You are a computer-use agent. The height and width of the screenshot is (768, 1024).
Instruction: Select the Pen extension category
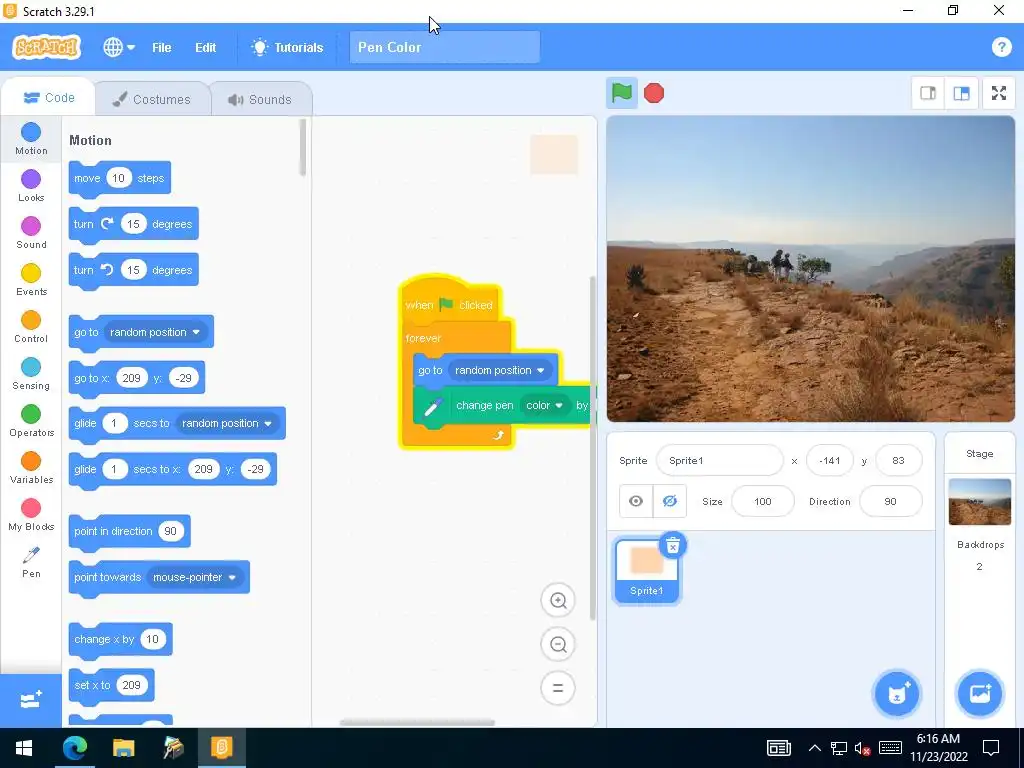[31, 562]
